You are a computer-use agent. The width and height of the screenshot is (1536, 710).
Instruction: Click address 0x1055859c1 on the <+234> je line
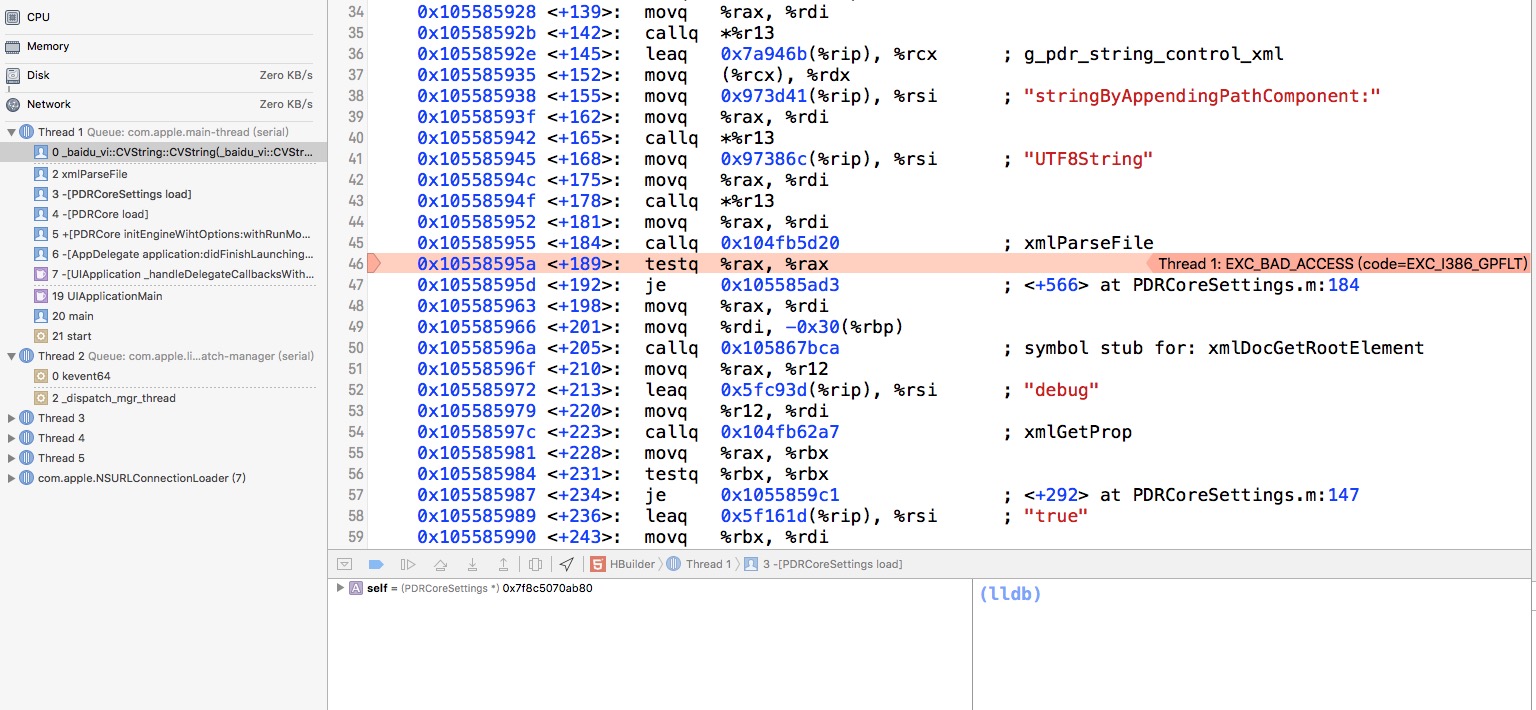pos(780,495)
